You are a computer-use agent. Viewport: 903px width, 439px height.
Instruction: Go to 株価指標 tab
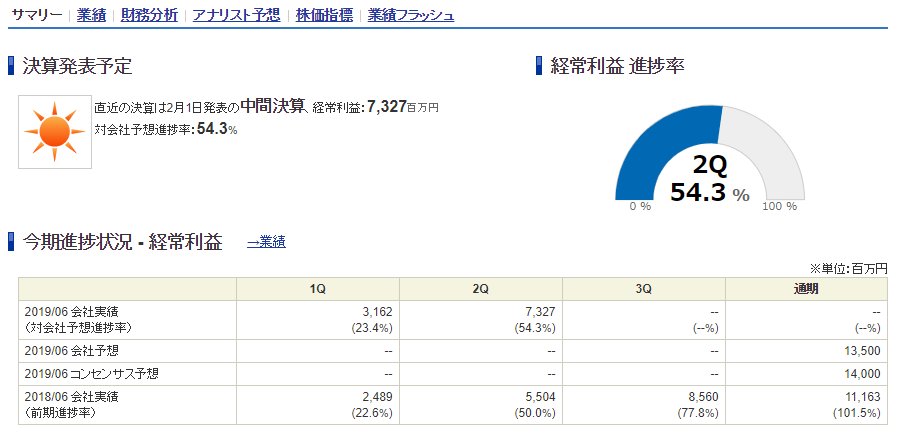[324, 16]
